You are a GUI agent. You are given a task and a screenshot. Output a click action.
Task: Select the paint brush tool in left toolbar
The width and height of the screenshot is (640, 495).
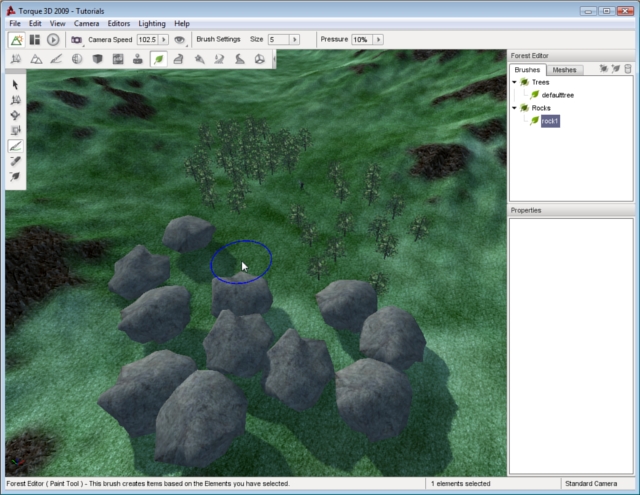coord(15,145)
